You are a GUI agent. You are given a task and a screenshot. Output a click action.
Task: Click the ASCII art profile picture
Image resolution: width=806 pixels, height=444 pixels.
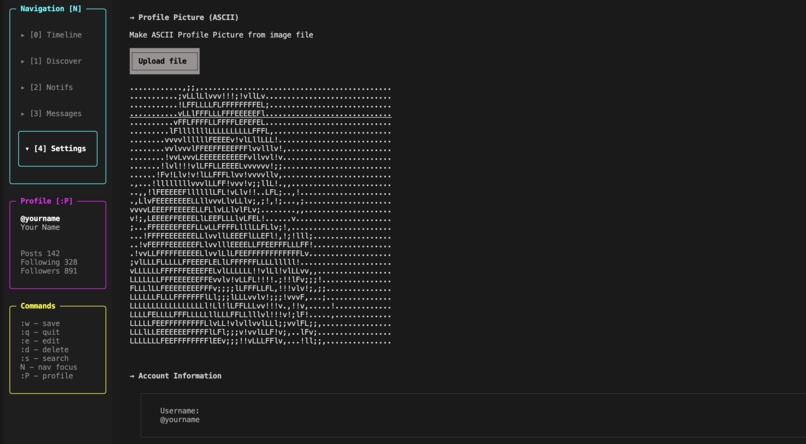(260, 215)
